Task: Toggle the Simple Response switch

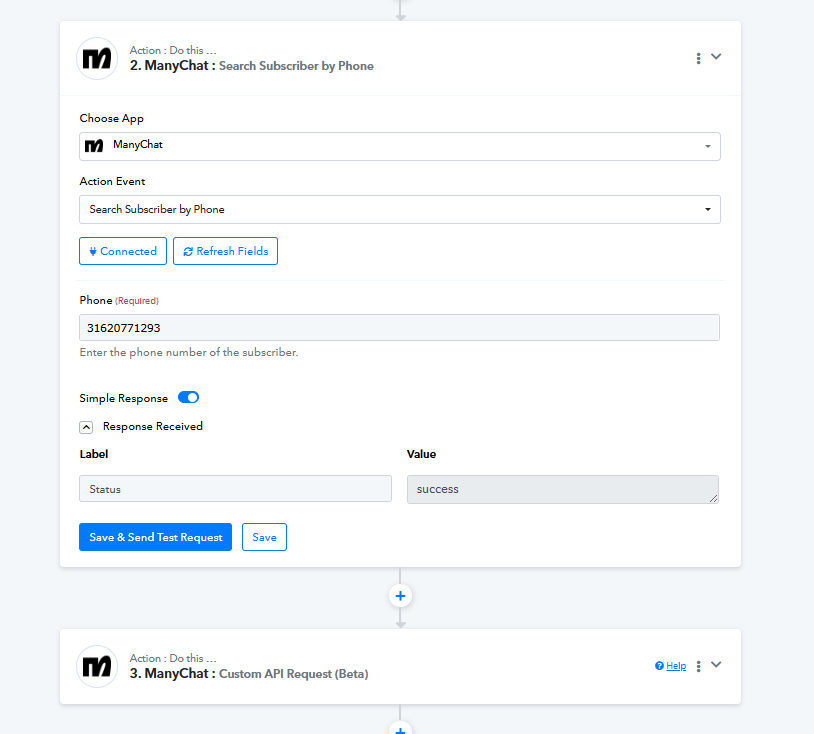Action: 188,398
